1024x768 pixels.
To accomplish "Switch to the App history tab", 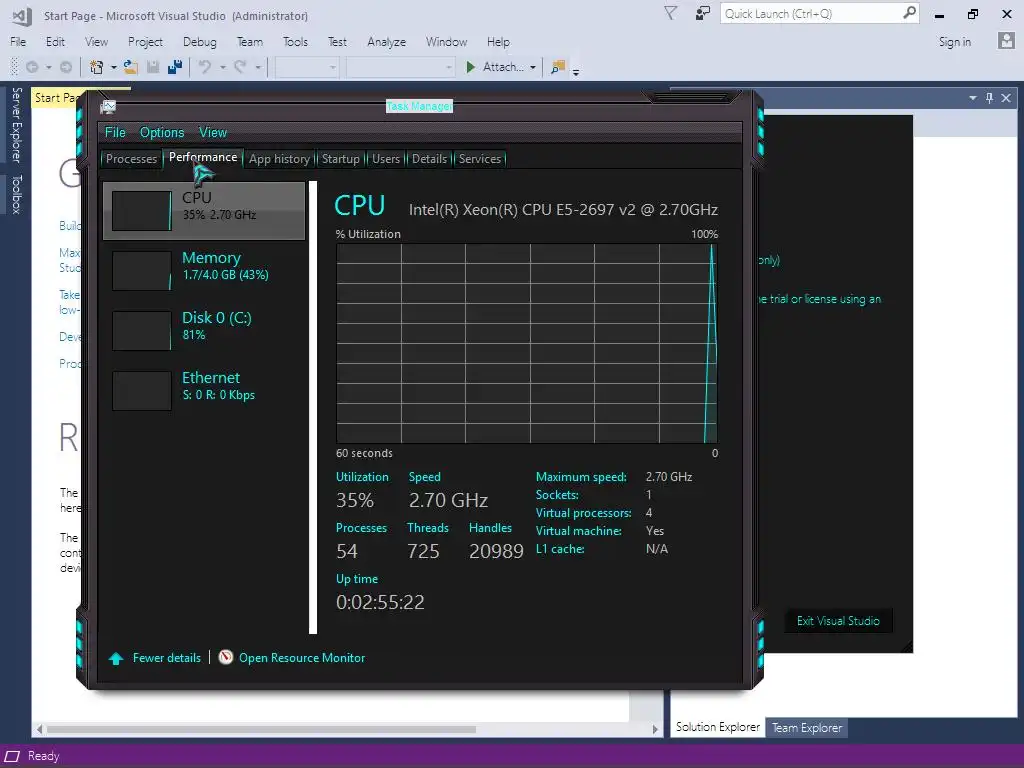I will [279, 159].
